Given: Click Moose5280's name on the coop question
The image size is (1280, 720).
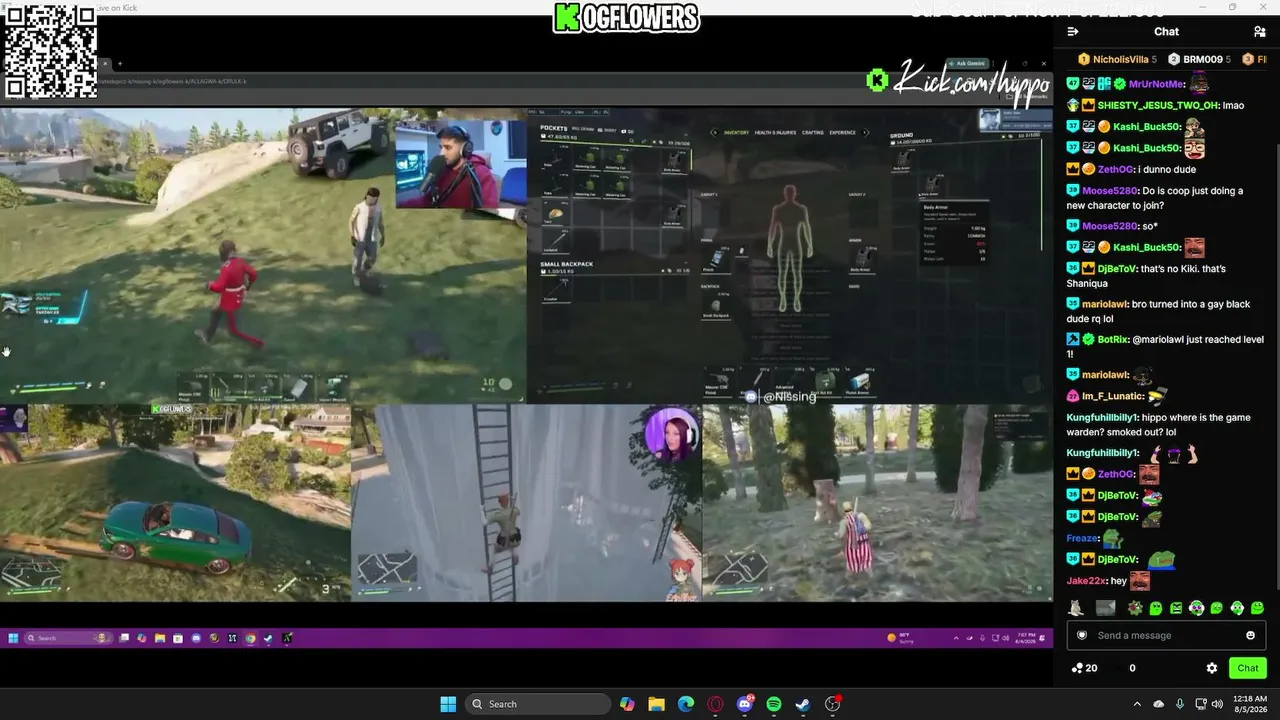Looking at the screenshot, I should [x=1110, y=191].
